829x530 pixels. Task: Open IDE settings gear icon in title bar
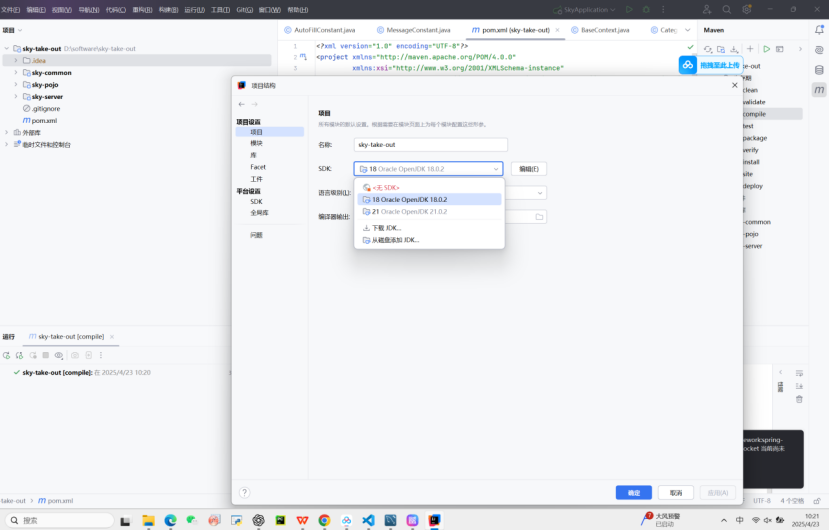747,10
